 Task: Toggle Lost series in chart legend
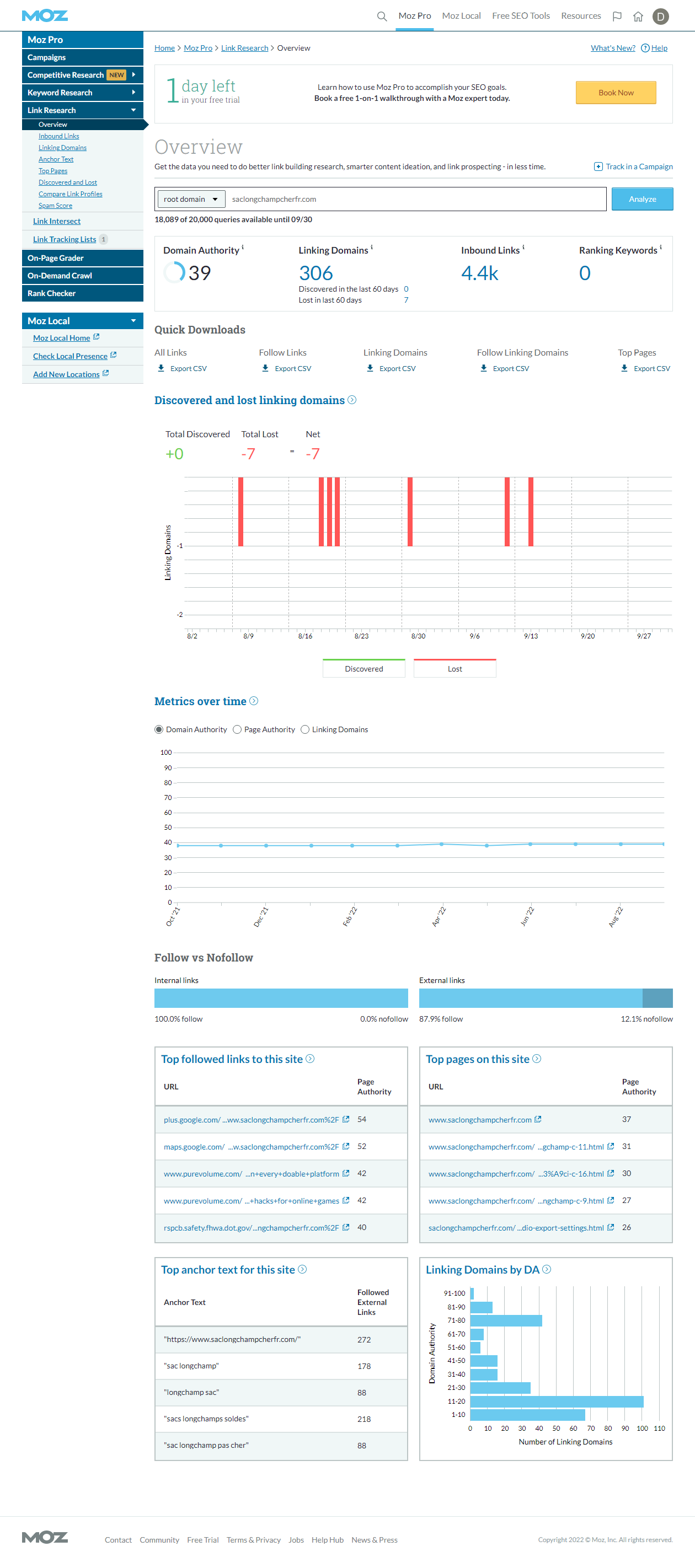pyautogui.click(x=455, y=668)
